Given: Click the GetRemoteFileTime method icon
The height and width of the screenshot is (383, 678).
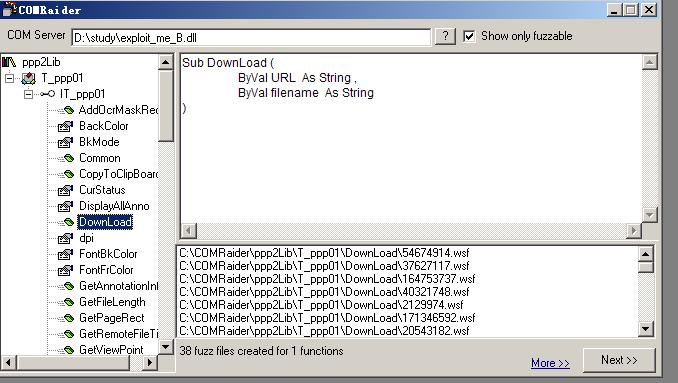Looking at the screenshot, I should (x=67, y=334).
